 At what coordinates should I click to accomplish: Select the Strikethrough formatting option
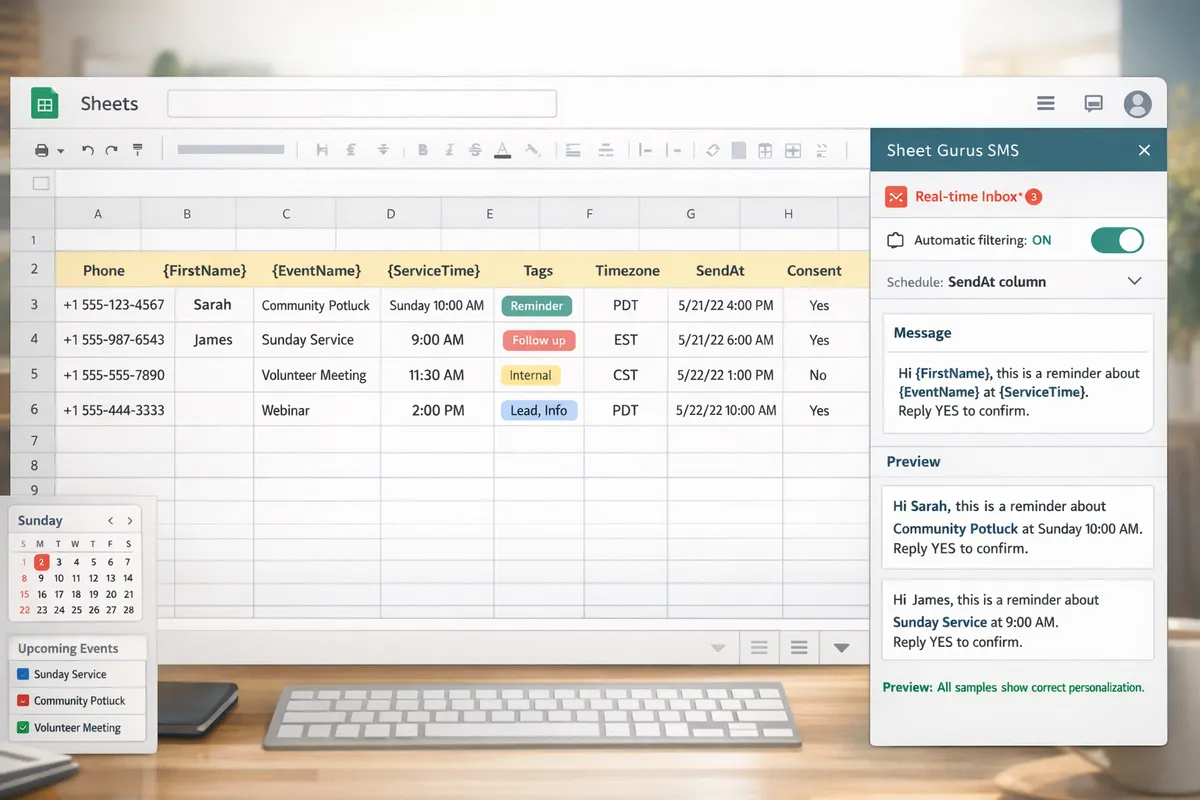475,148
